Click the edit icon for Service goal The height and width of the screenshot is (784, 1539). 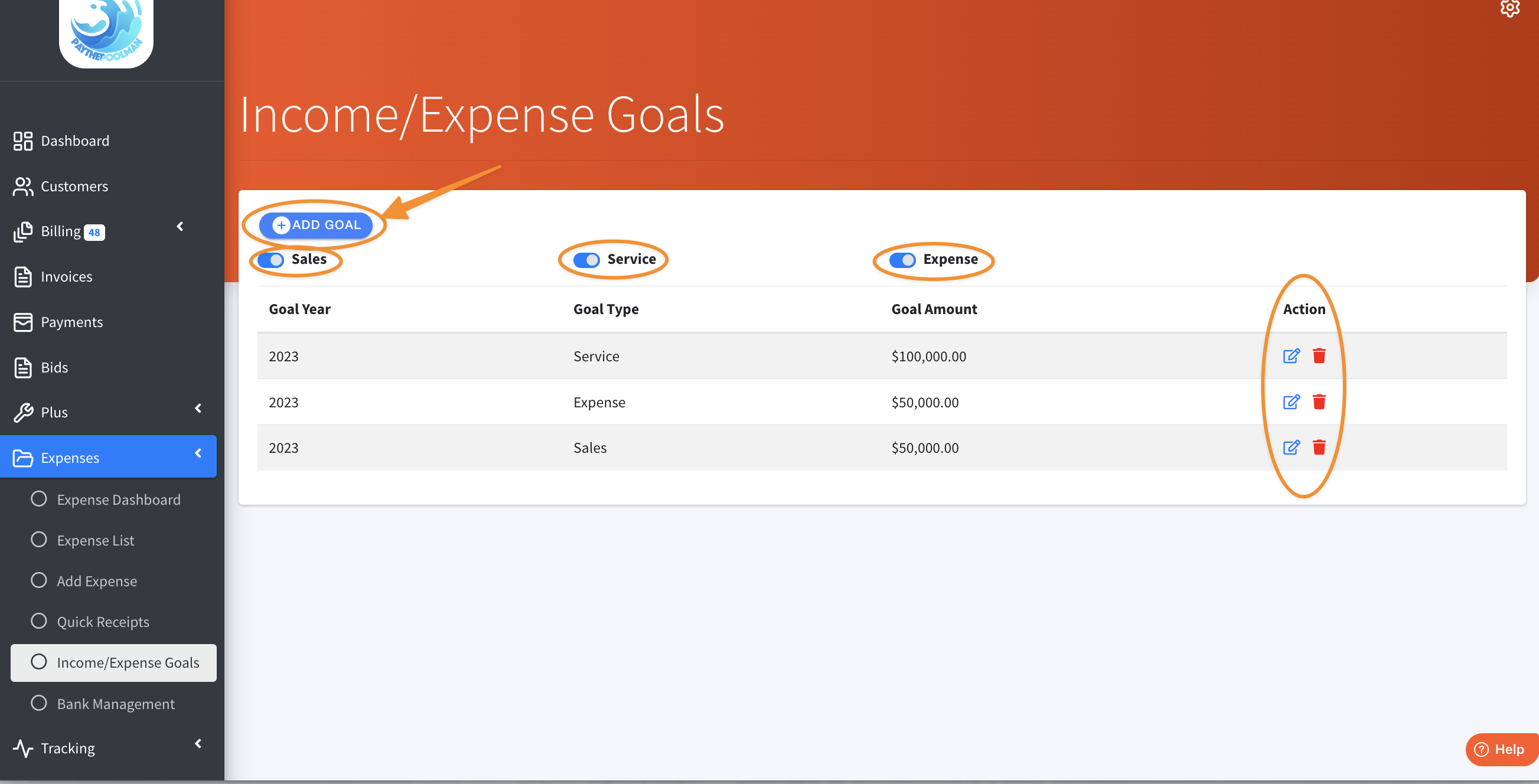pos(1291,356)
